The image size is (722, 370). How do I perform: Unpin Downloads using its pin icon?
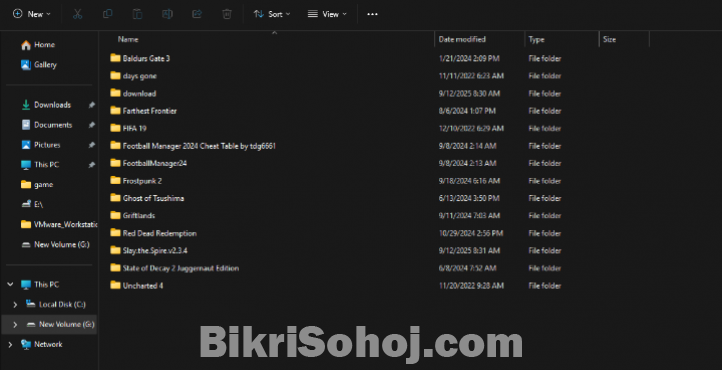coord(92,105)
